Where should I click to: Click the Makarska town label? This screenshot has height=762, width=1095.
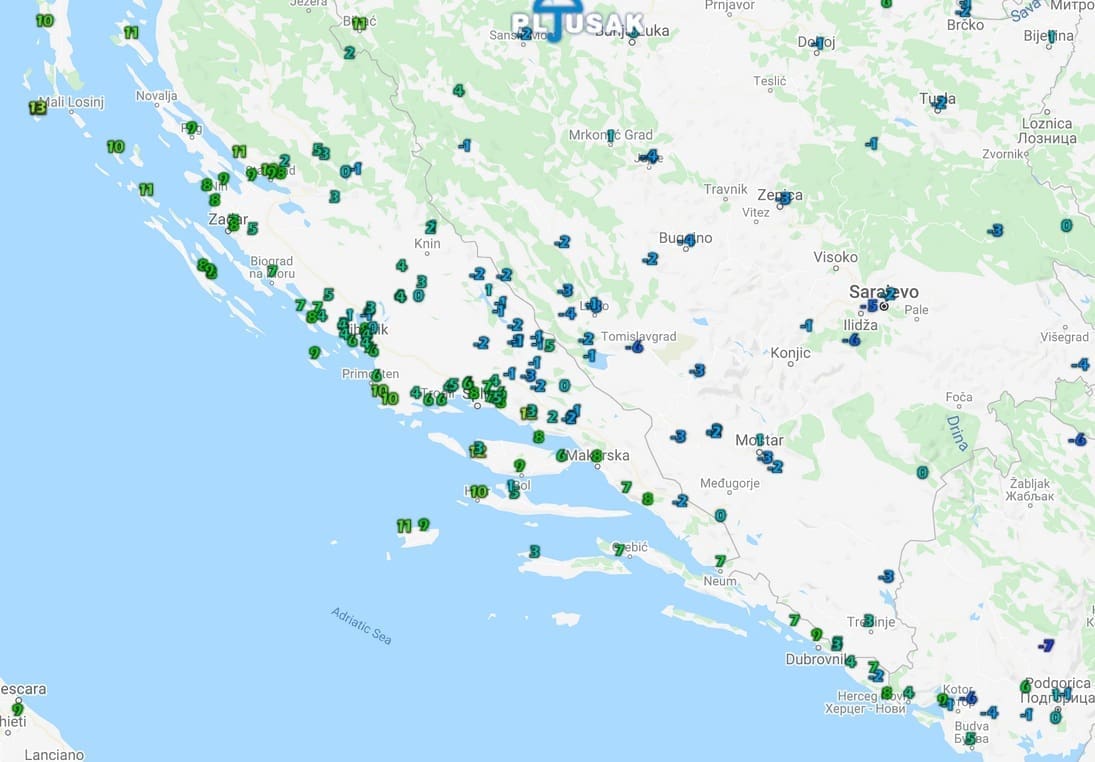pyautogui.click(x=600, y=456)
